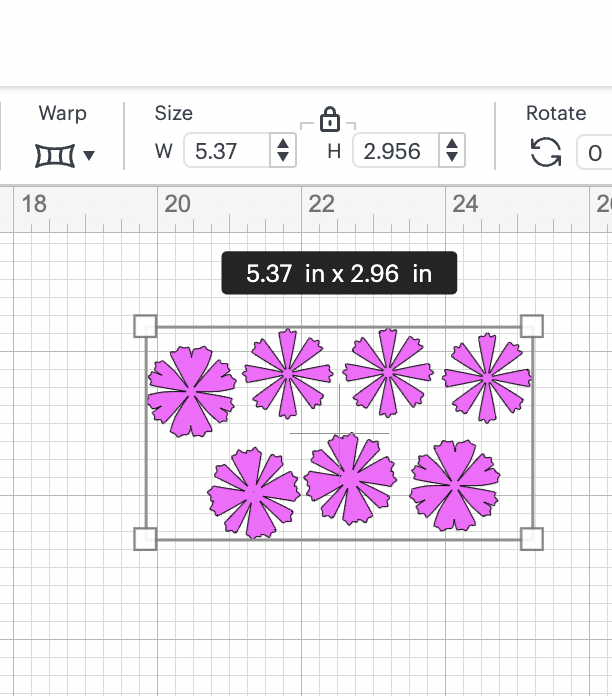
Task: Toggle the aspect ratio lock icon
Action: click(329, 121)
